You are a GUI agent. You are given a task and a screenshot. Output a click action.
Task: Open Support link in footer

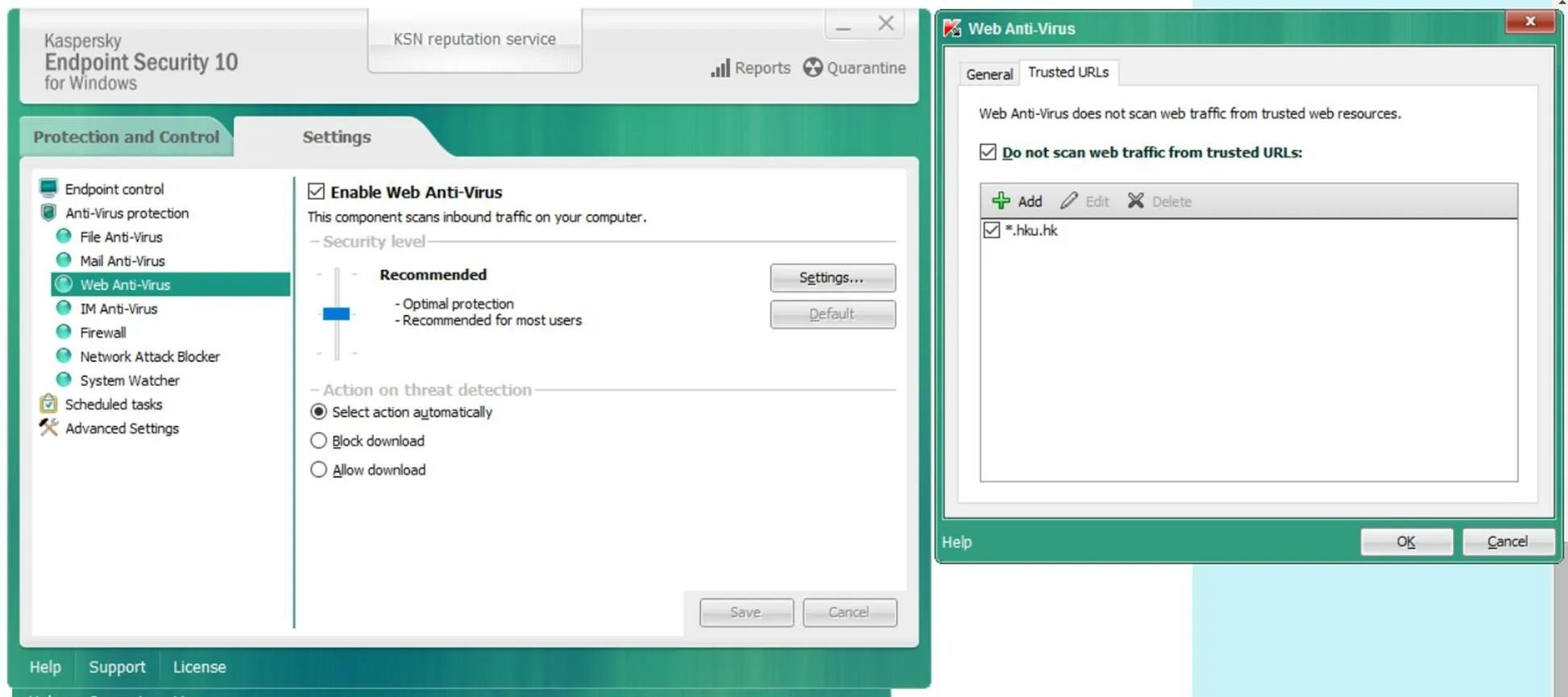click(x=117, y=667)
